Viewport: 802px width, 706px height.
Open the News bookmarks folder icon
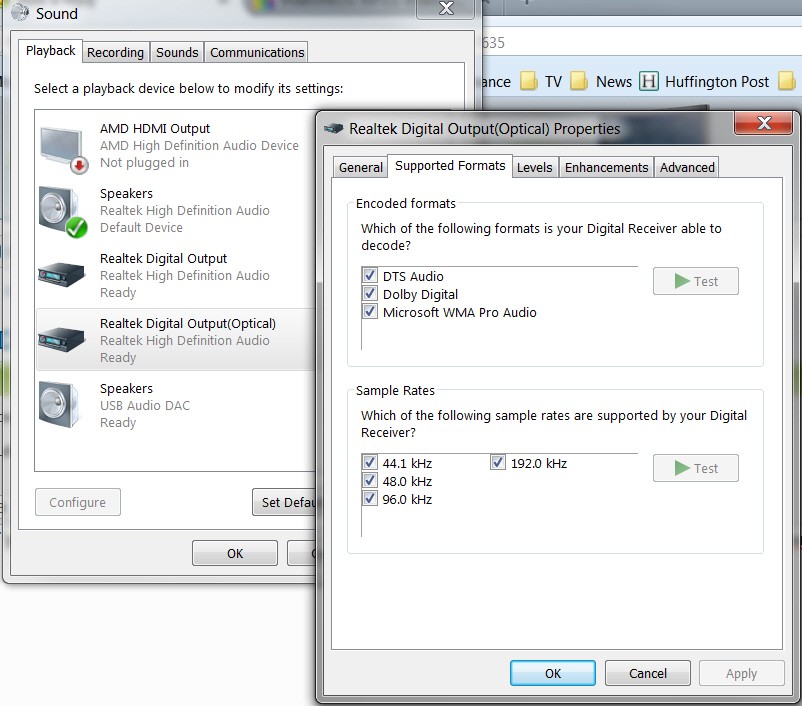point(579,81)
